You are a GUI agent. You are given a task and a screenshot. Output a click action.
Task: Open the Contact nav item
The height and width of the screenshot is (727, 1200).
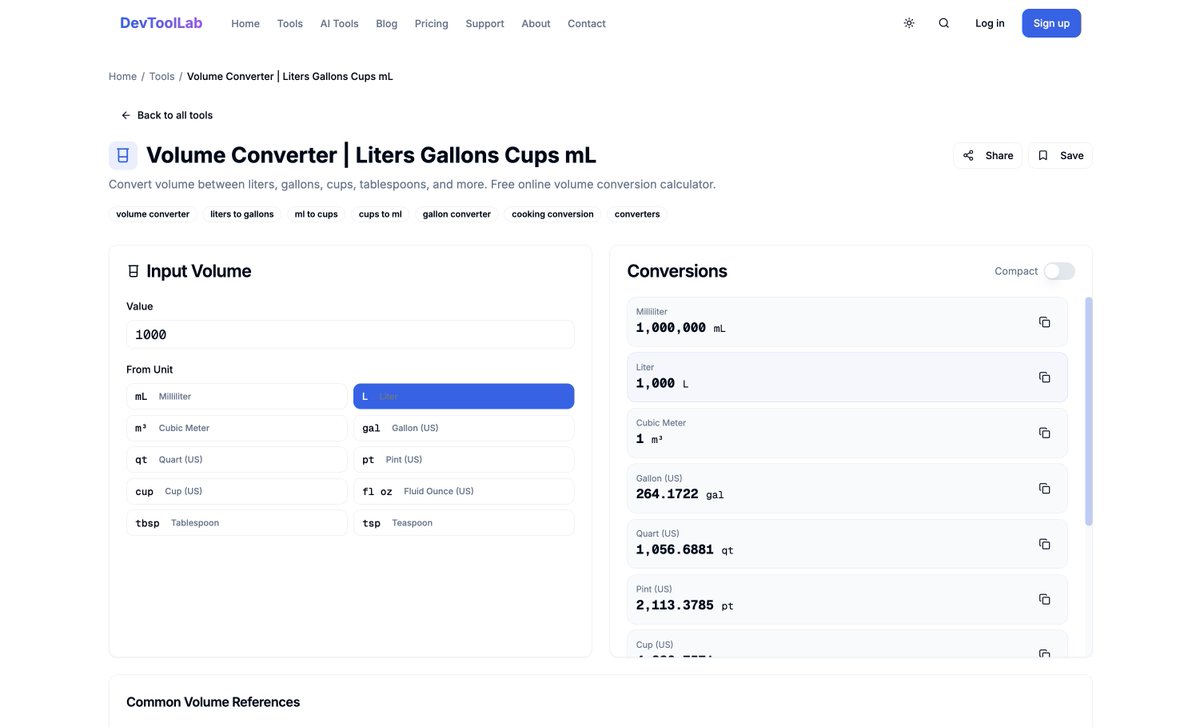coord(587,23)
